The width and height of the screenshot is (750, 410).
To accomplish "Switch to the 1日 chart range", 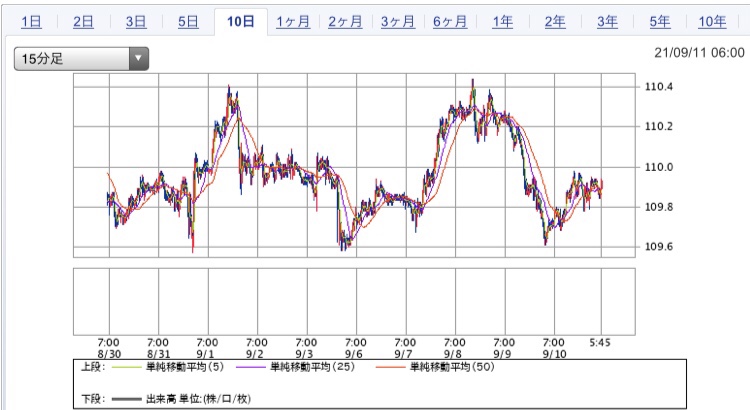I will click(x=31, y=22).
